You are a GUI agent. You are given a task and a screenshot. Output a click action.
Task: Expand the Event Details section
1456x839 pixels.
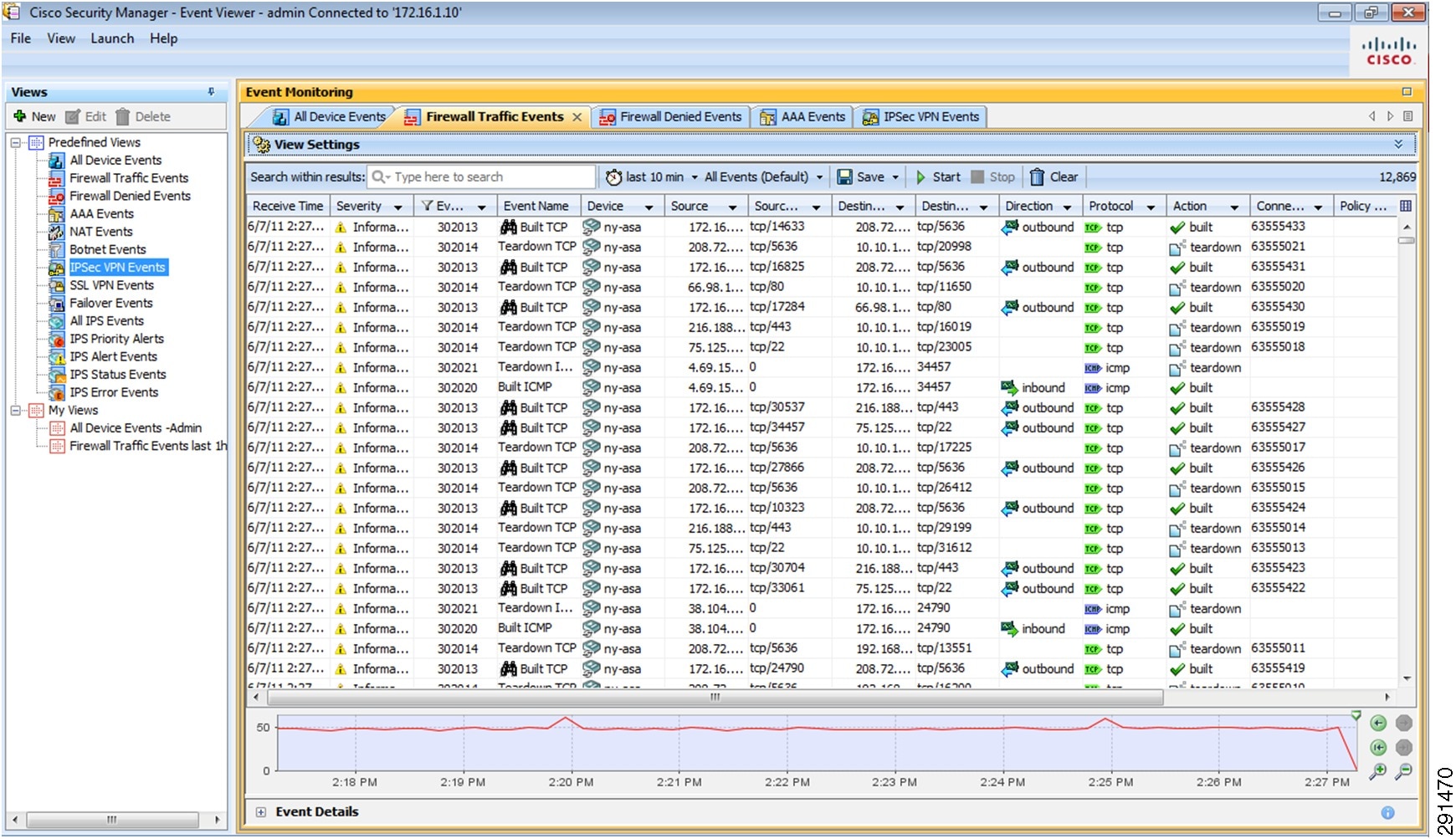coord(260,812)
